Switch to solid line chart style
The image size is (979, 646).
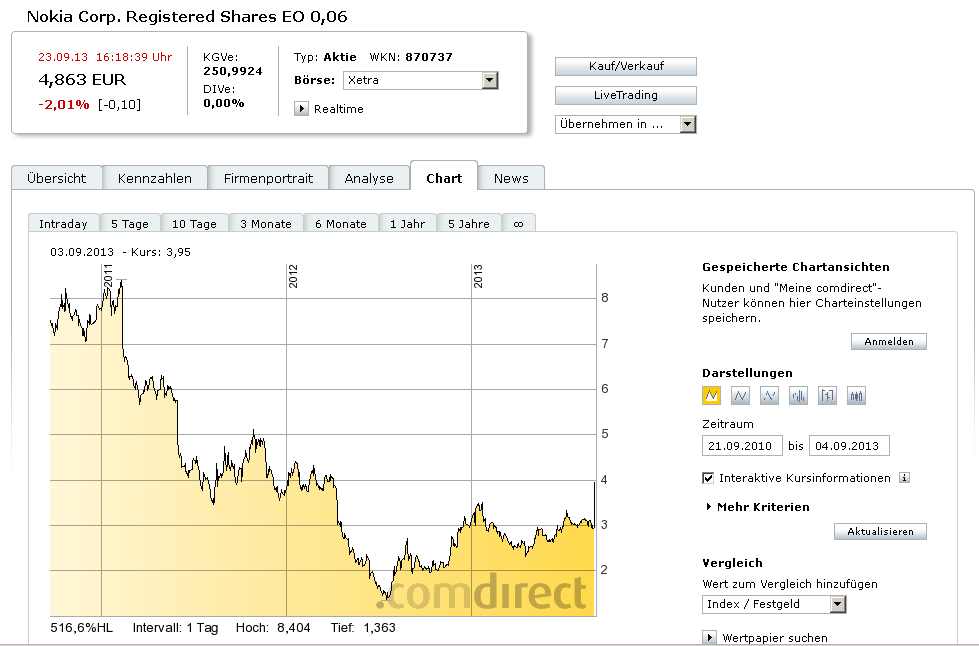pos(741,396)
